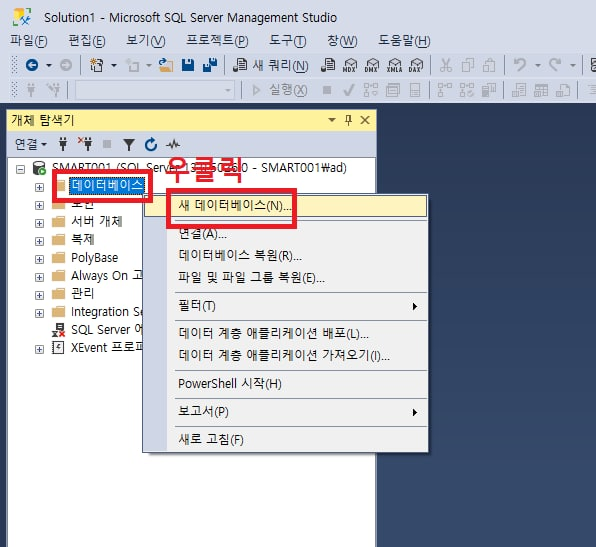Click the Redo arrow icon
Screen dimensions: 596x547
pos(555,65)
